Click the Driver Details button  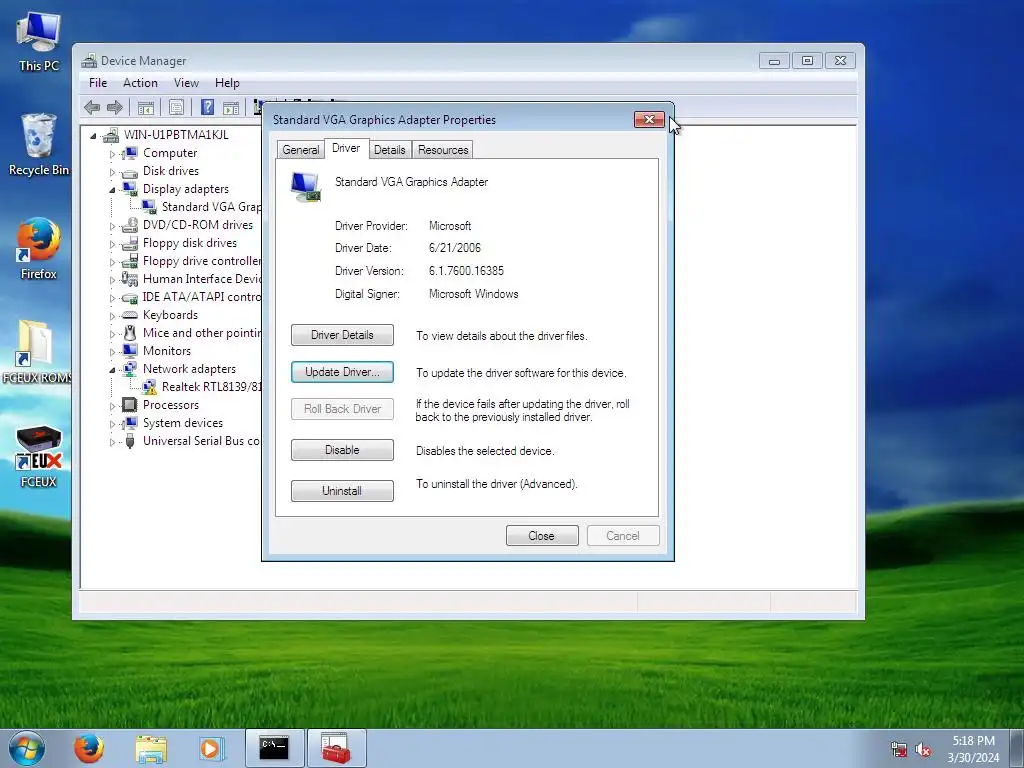point(342,335)
